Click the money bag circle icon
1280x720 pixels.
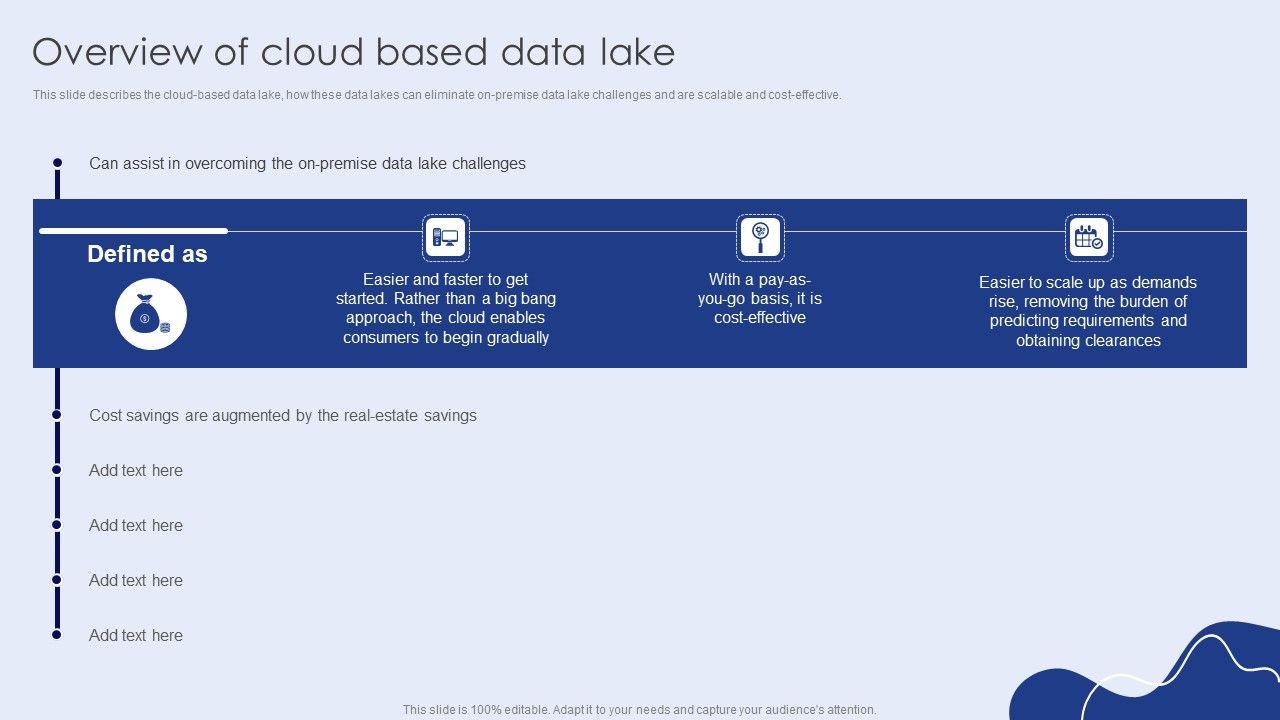(x=151, y=315)
